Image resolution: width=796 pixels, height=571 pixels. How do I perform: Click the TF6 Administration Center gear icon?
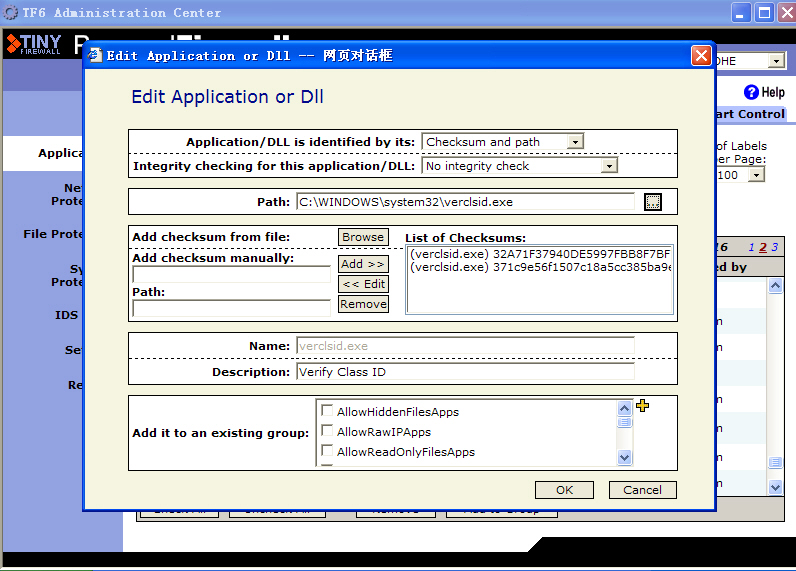coord(10,13)
